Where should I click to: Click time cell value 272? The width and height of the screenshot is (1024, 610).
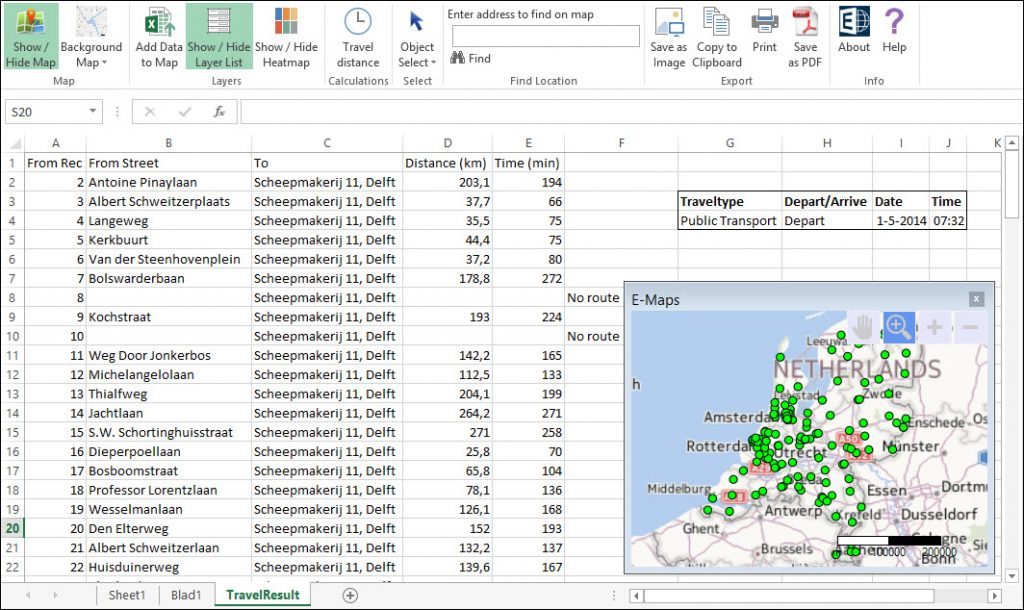528,278
